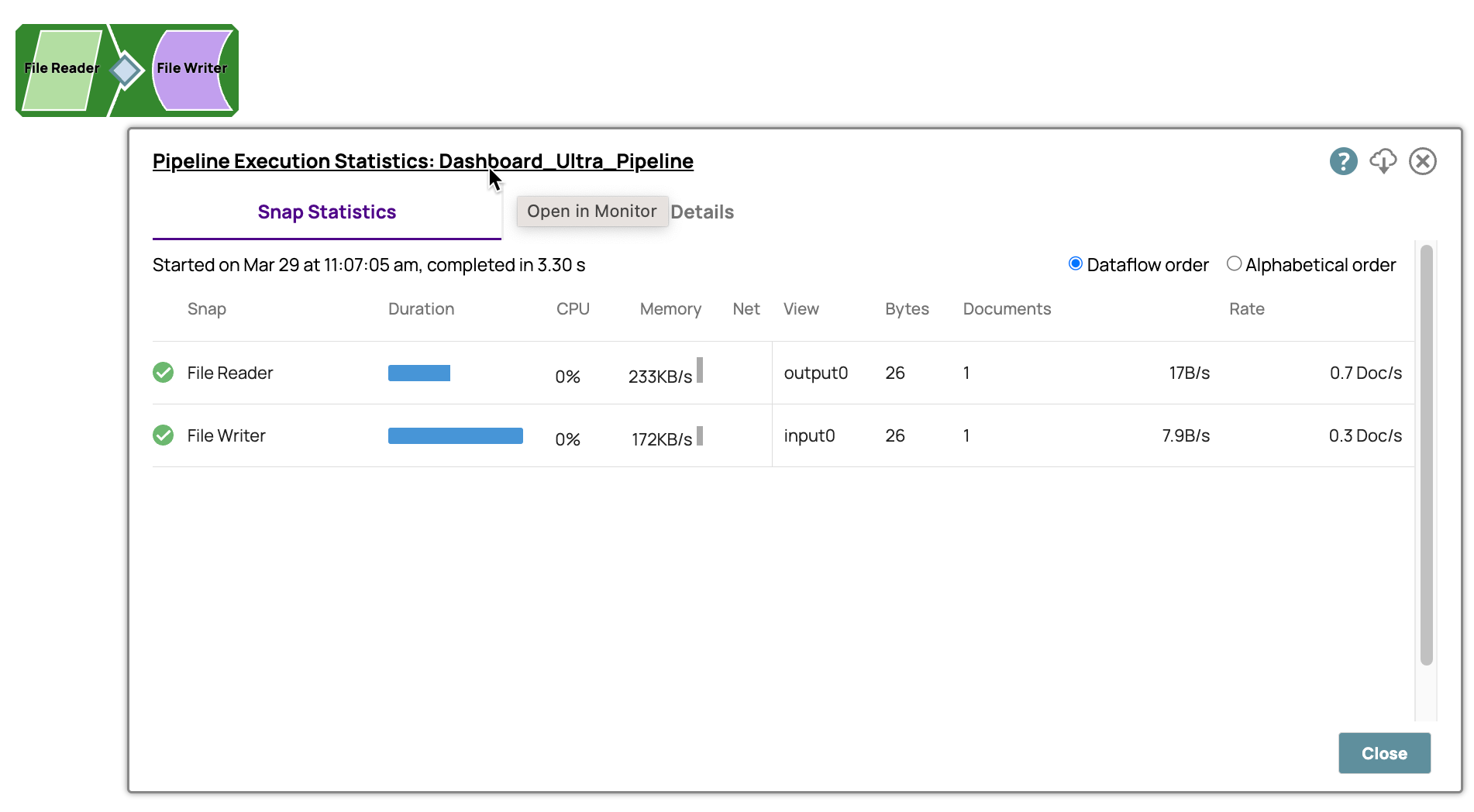1474x812 pixels.
Task: Select the Alphabetical order radio button
Action: 1235,263
